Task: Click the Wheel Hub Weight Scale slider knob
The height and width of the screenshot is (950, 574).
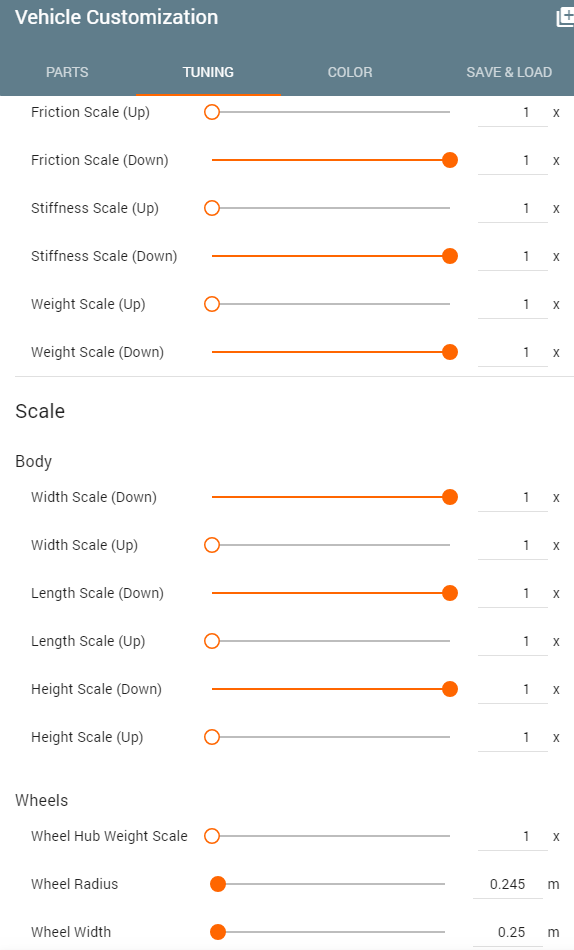Action: point(212,836)
